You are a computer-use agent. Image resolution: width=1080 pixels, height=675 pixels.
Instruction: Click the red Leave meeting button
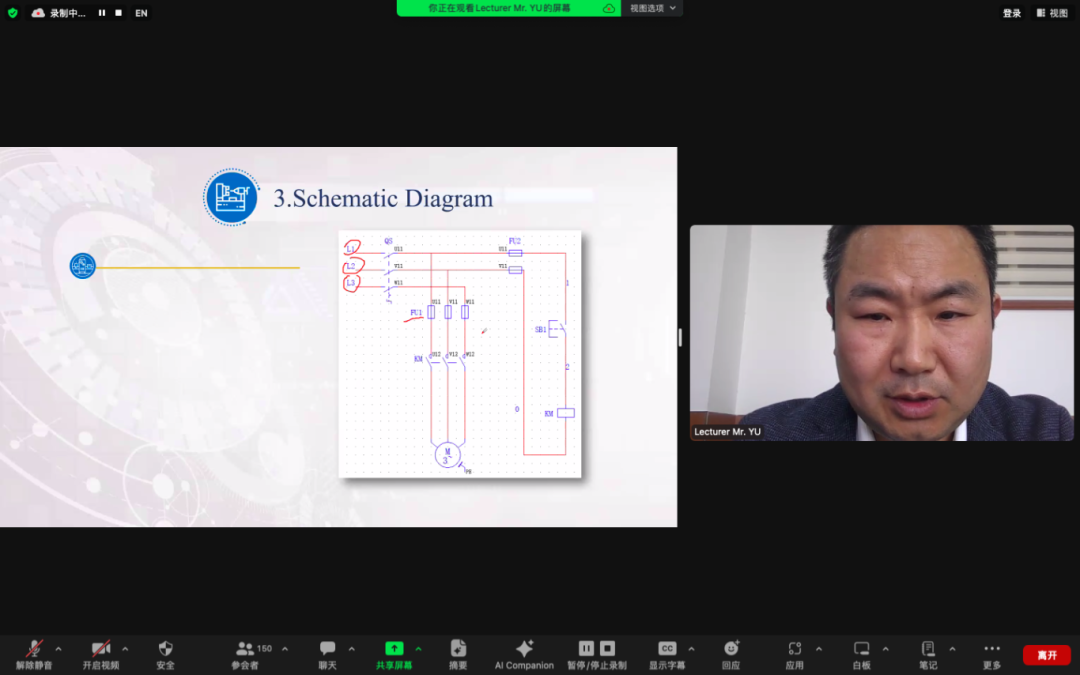1047,655
